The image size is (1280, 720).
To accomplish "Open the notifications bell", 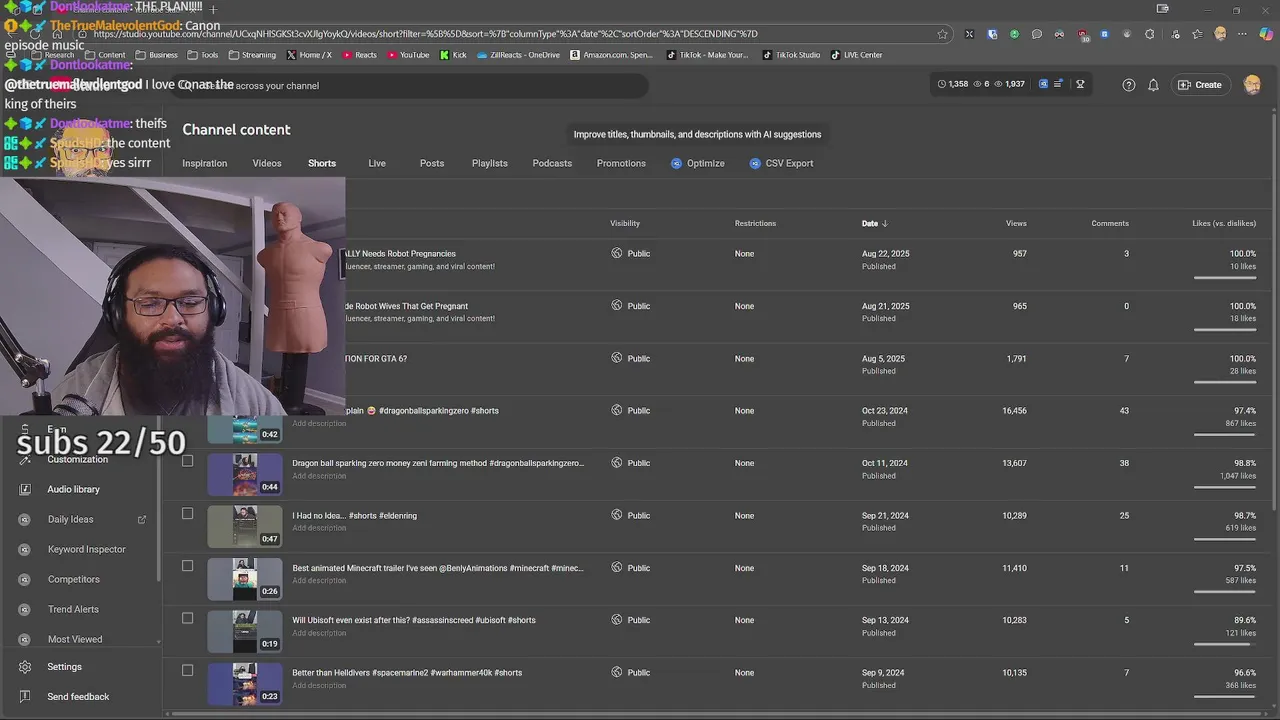I will pos(1153,85).
